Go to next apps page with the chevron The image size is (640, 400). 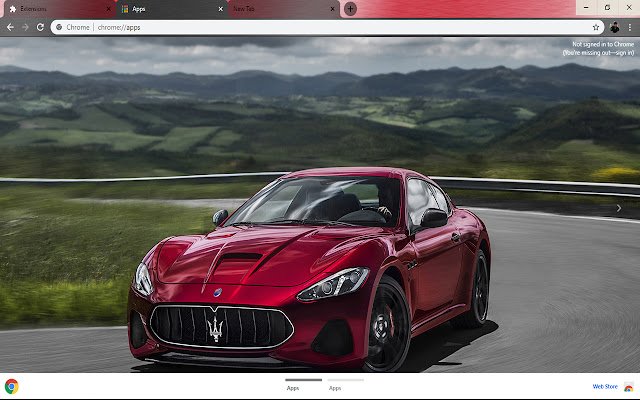tap(619, 208)
